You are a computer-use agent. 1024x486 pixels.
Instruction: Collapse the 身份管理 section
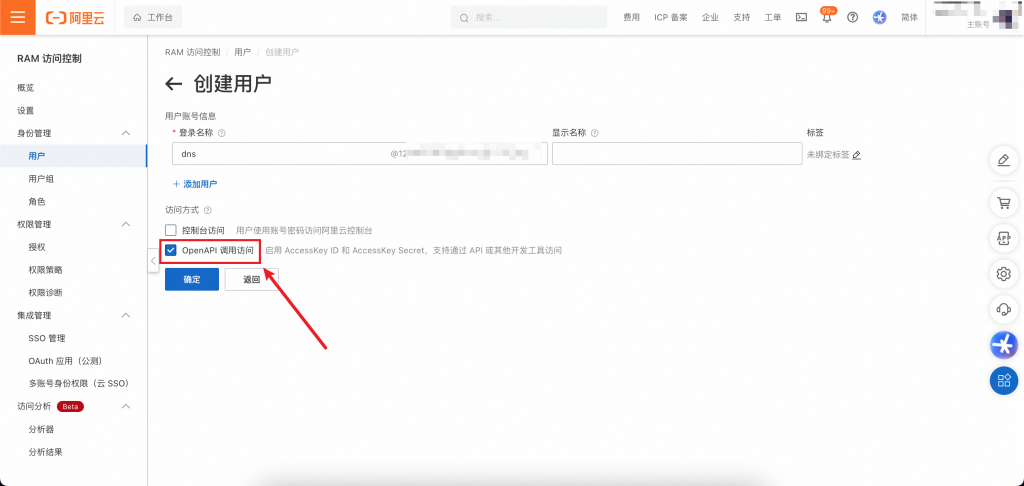point(126,133)
